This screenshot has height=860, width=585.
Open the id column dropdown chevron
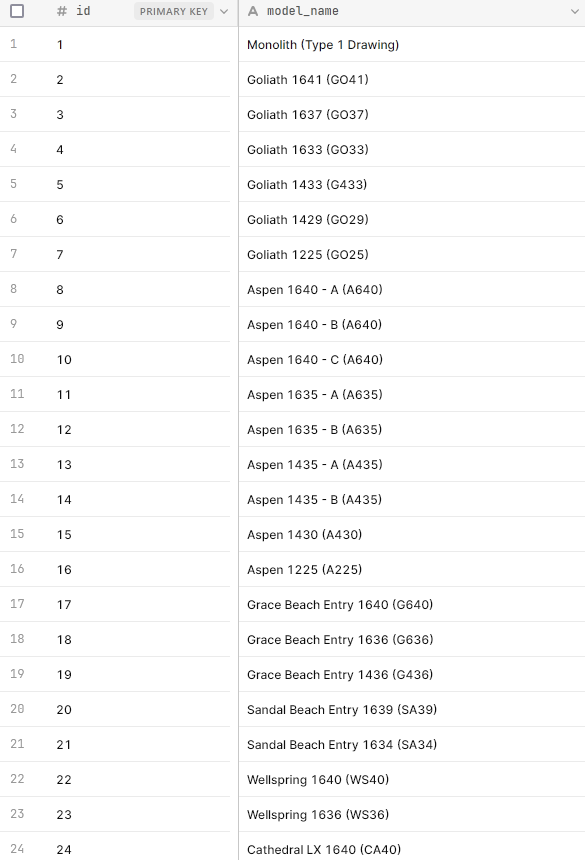pos(224,12)
